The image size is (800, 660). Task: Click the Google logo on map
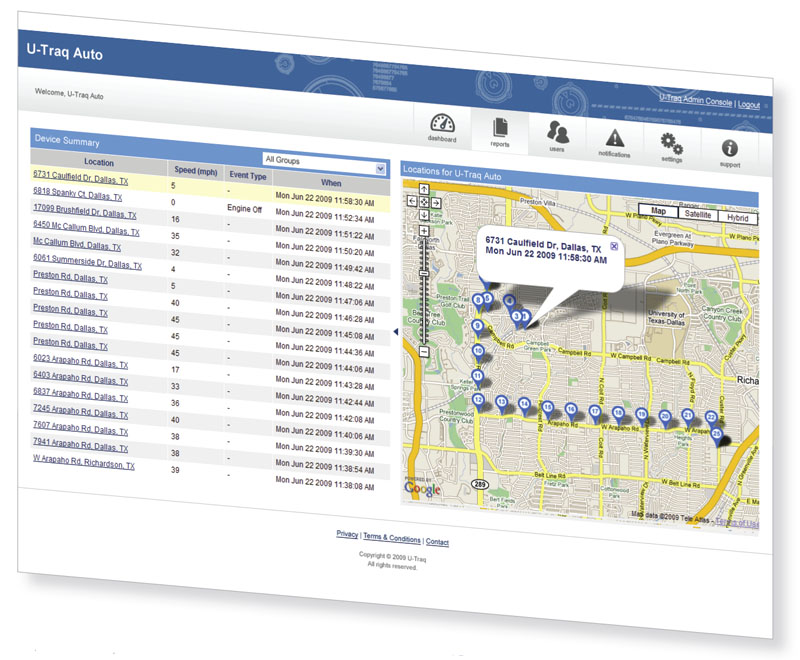[422, 489]
